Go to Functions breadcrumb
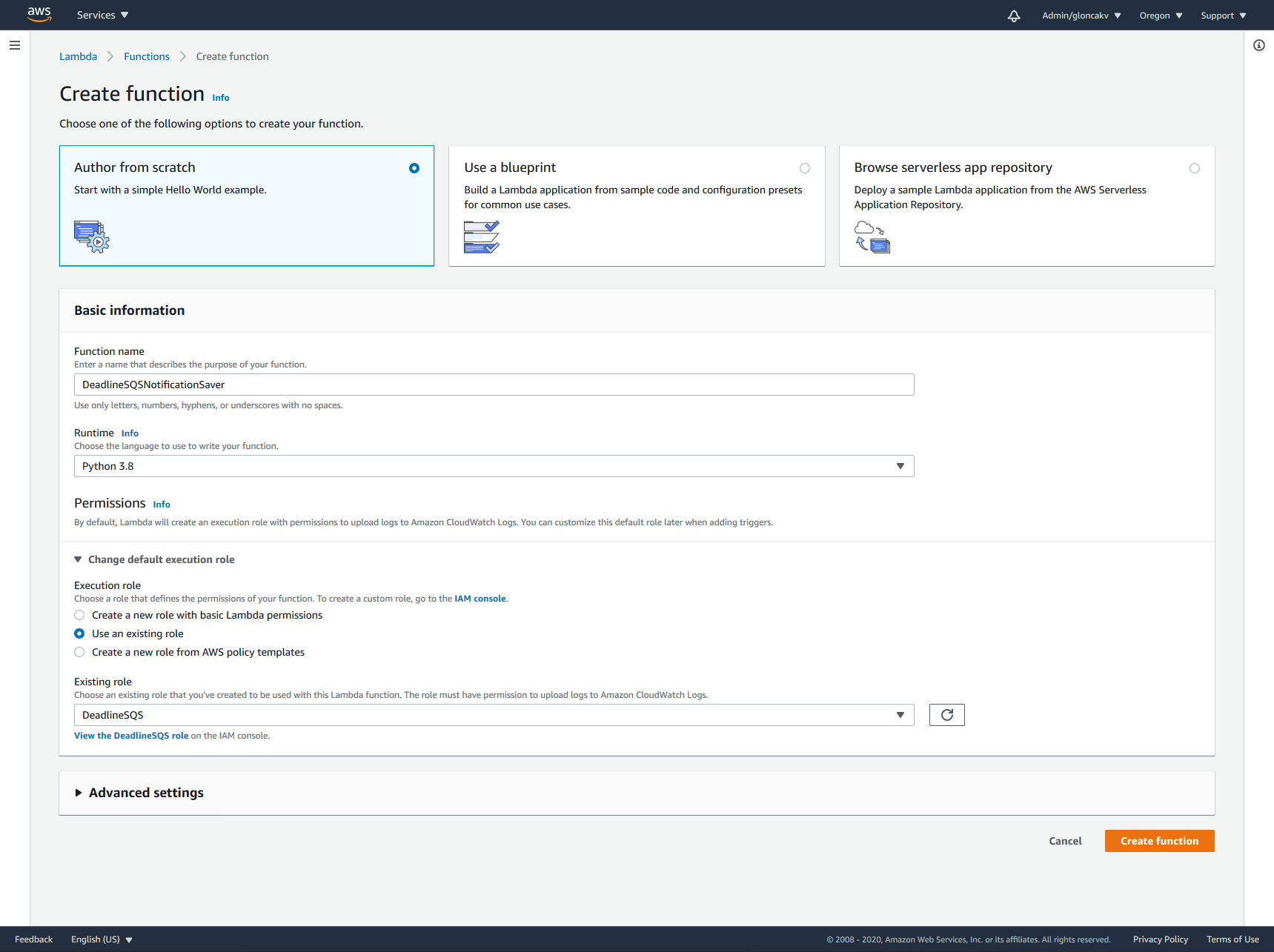 click(x=147, y=56)
